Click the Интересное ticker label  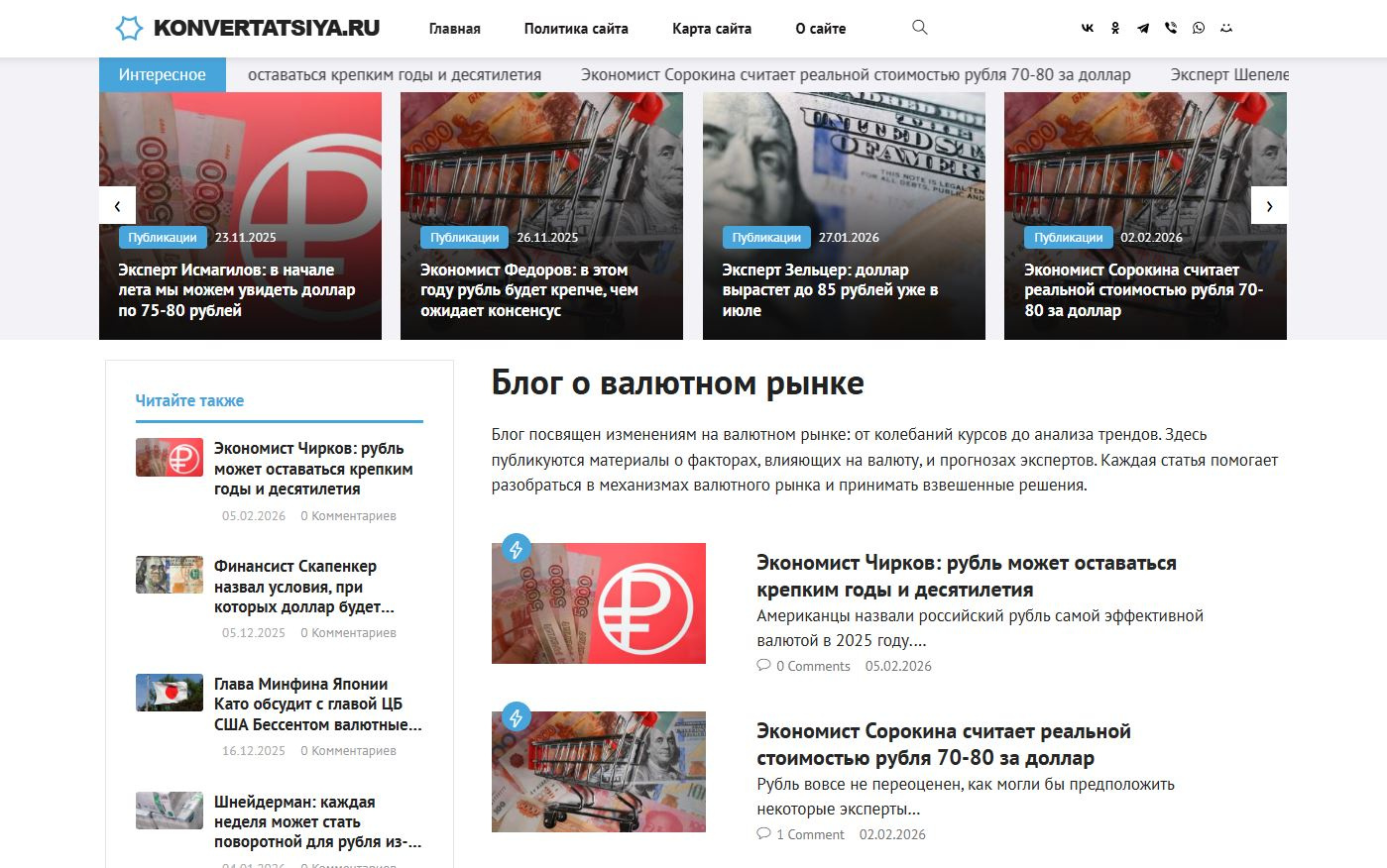(163, 74)
